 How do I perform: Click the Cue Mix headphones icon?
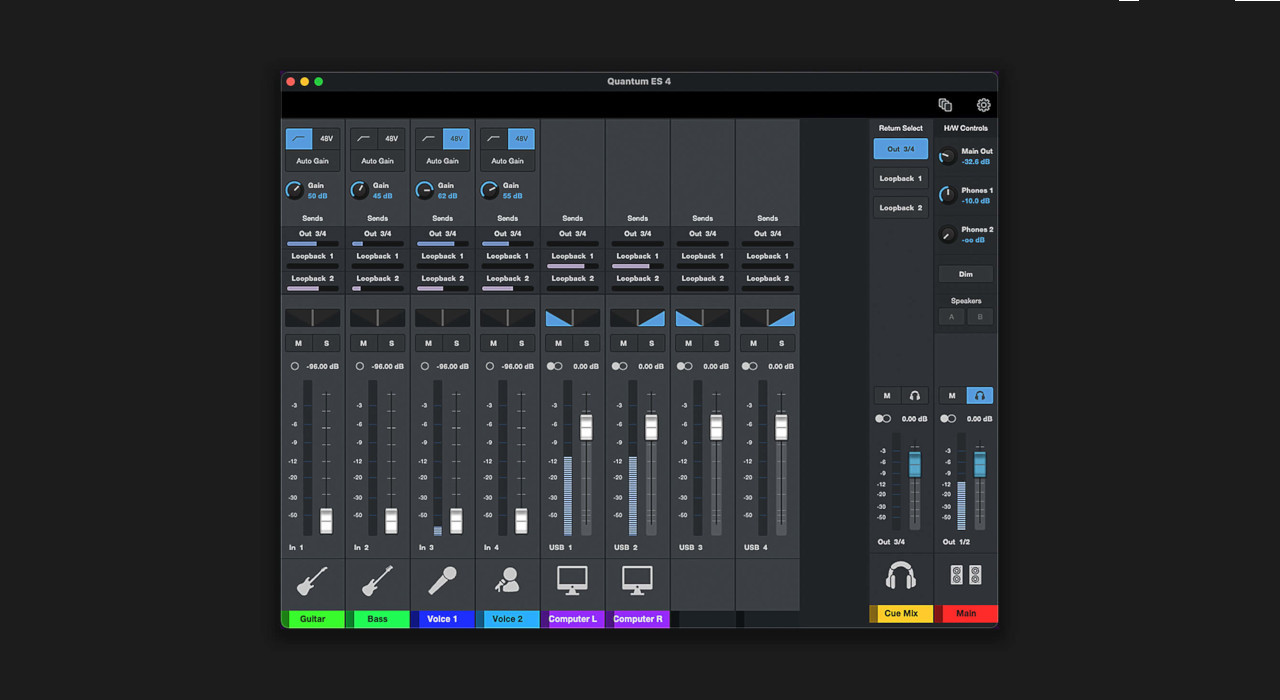901,576
